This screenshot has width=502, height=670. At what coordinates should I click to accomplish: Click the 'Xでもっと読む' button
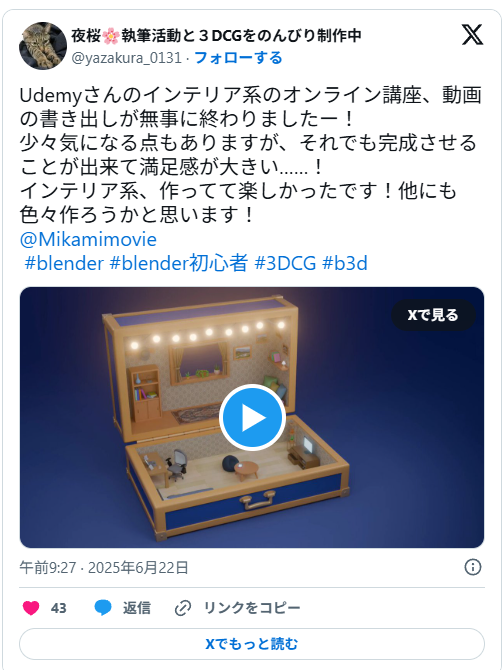(252, 644)
